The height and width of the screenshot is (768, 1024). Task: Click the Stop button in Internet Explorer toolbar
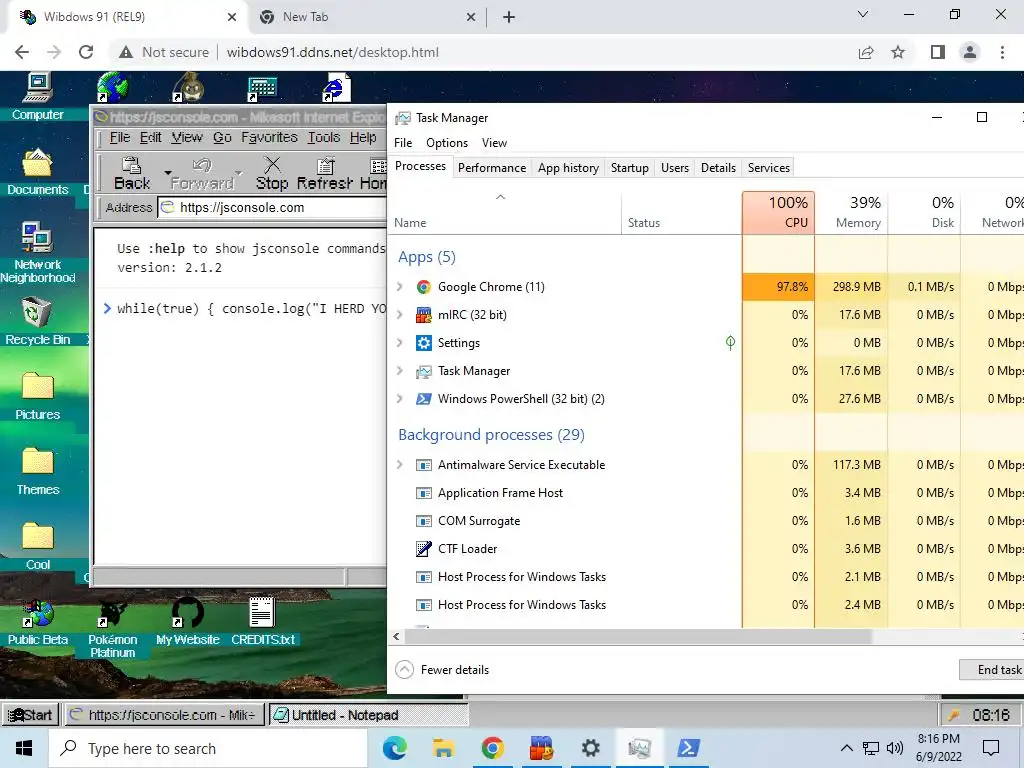tap(272, 173)
